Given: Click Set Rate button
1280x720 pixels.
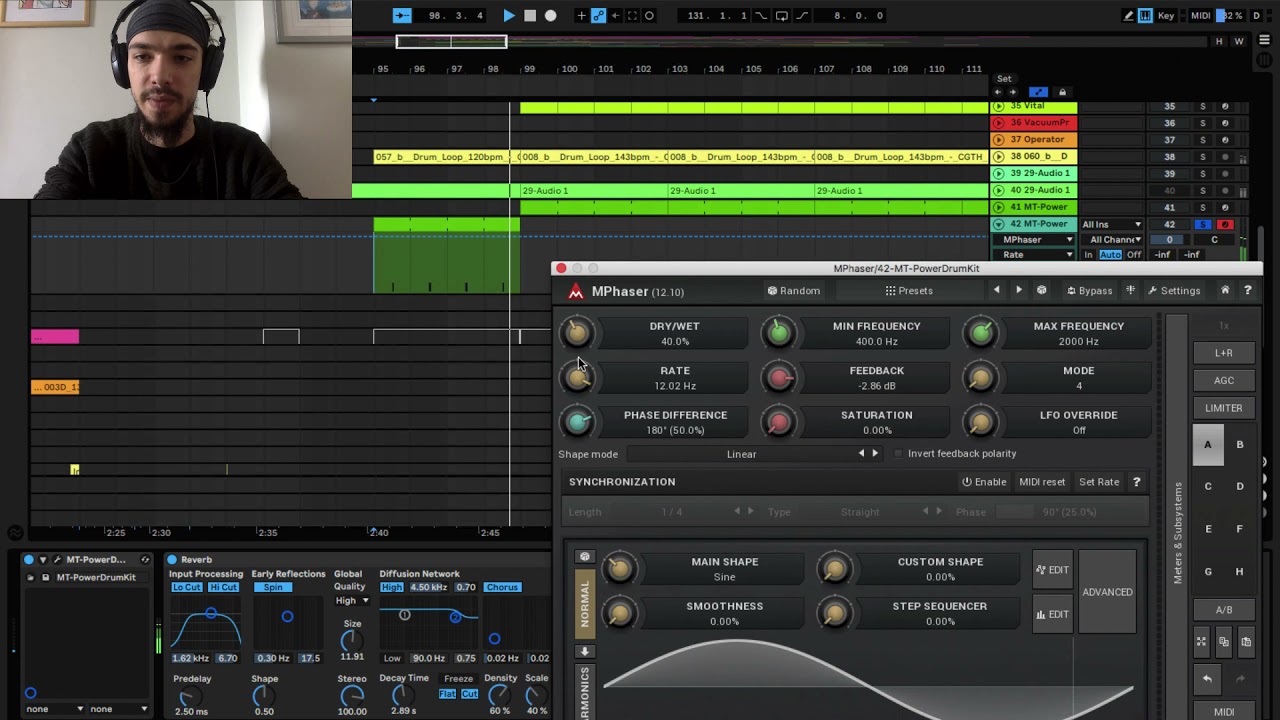Looking at the screenshot, I should click(1099, 482).
